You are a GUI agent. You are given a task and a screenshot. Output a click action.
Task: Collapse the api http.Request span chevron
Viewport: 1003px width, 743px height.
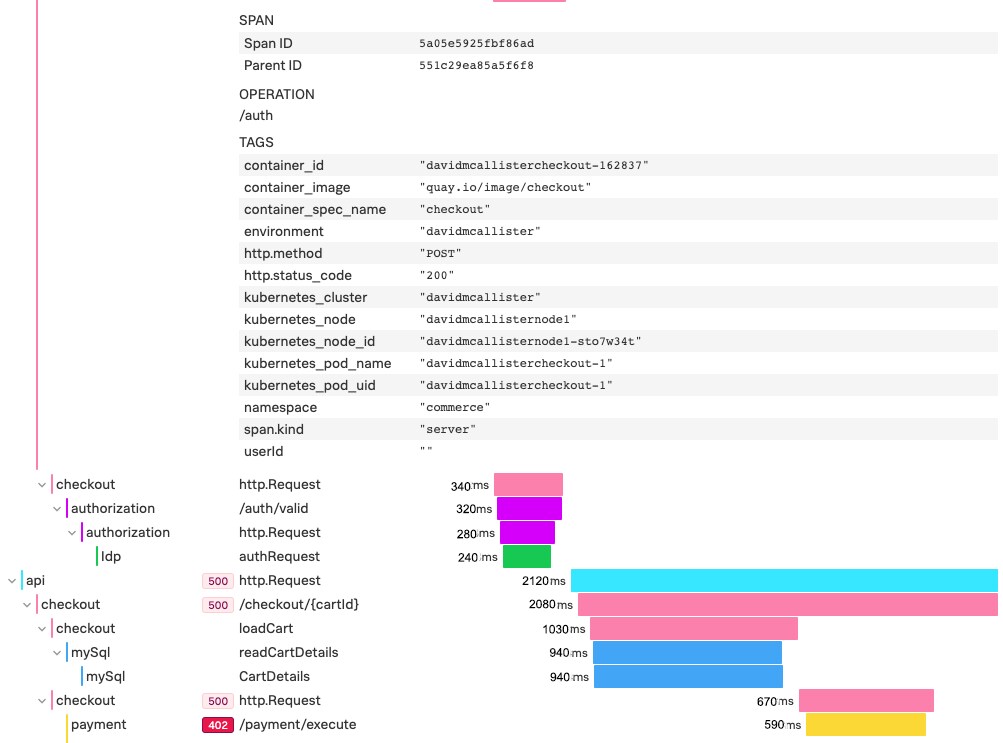10,580
